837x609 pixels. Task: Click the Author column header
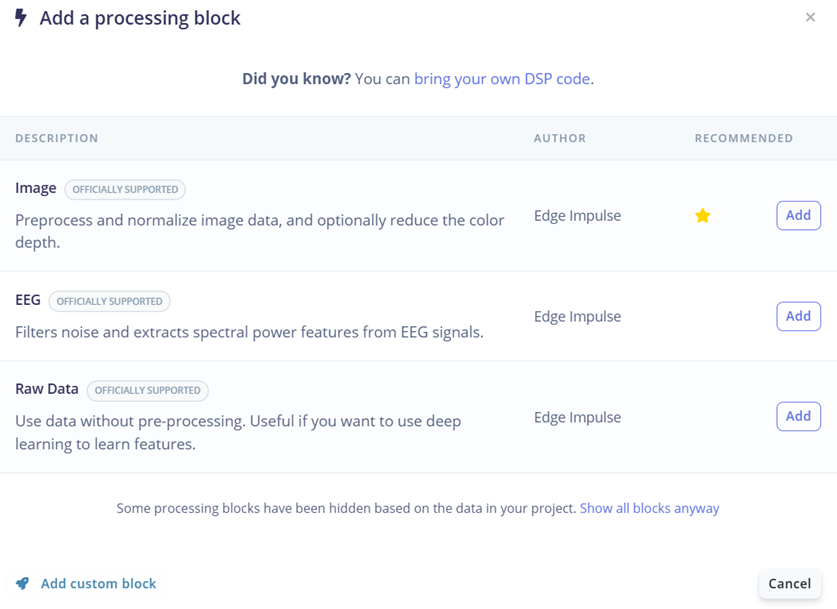pos(560,138)
